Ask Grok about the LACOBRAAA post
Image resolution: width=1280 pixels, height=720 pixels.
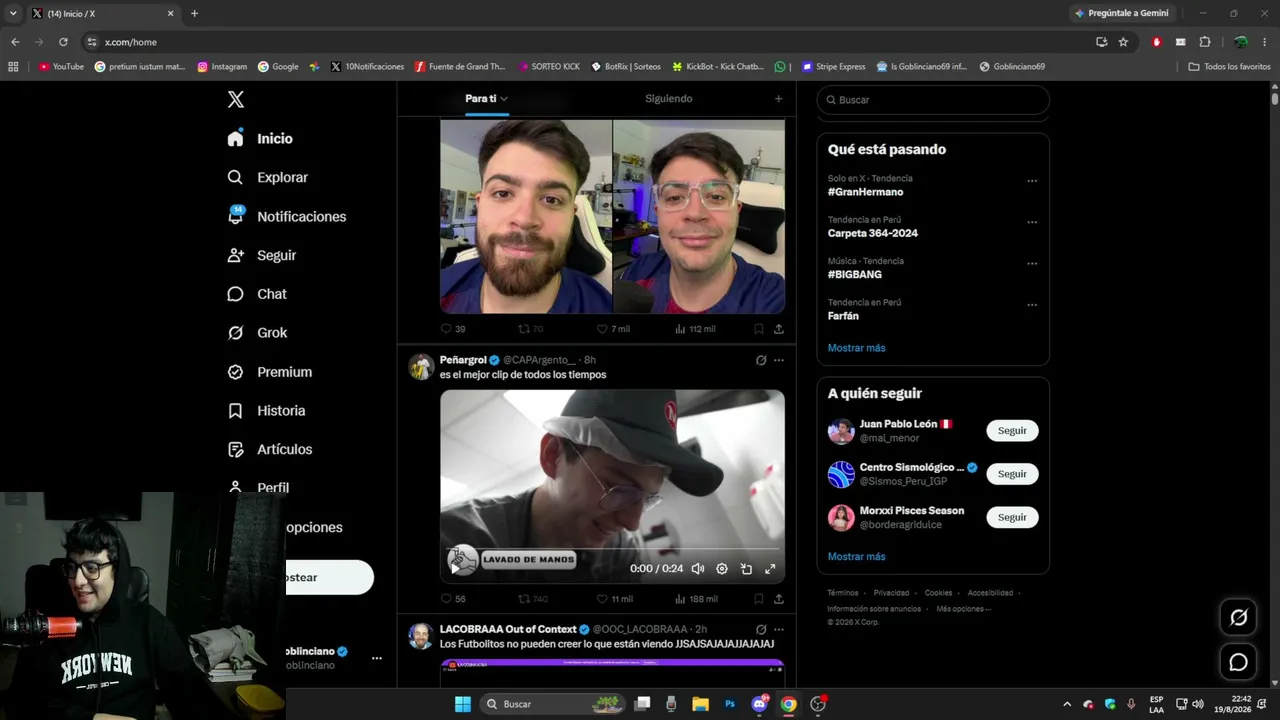(761, 629)
